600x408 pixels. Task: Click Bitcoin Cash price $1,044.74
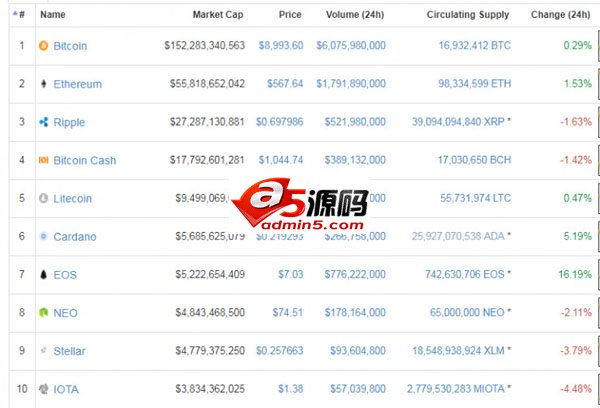point(281,160)
